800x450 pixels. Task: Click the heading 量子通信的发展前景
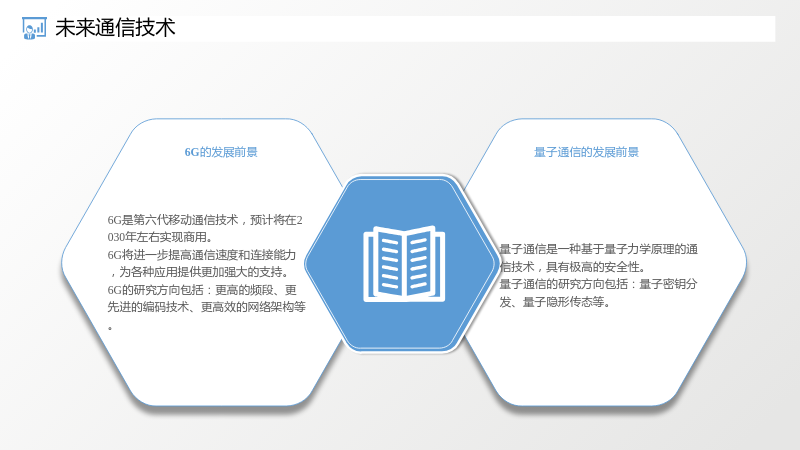[586, 152]
